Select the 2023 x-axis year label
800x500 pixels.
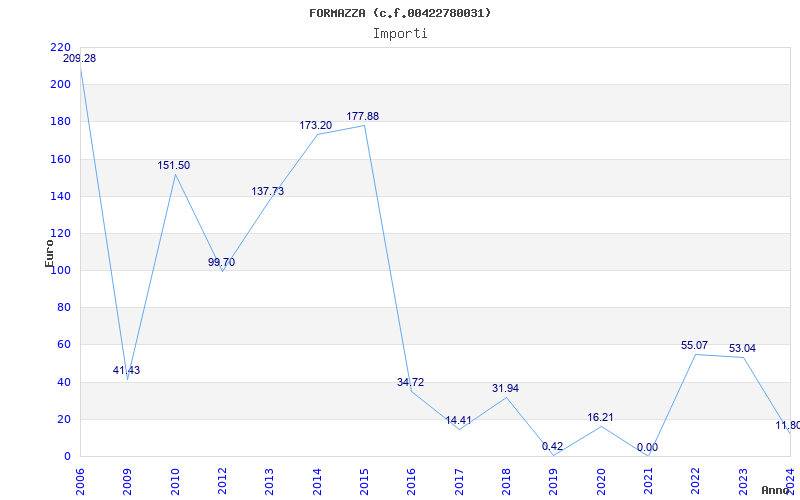point(743,481)
